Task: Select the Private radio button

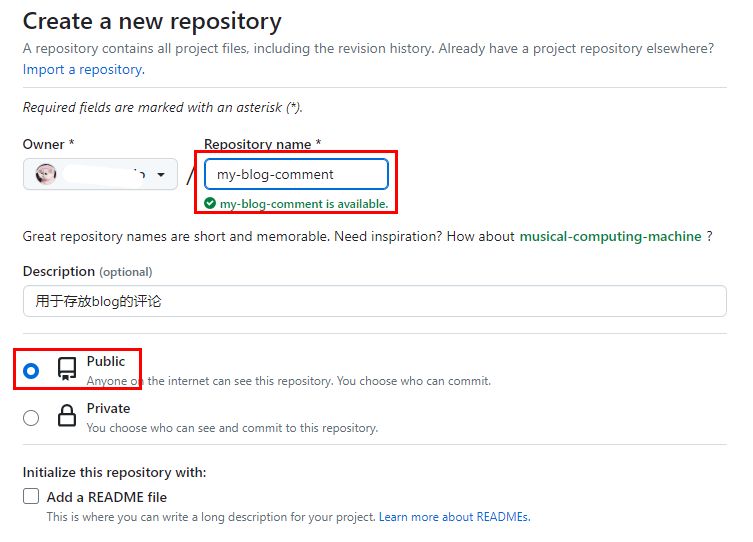Action: pos(31,418)
